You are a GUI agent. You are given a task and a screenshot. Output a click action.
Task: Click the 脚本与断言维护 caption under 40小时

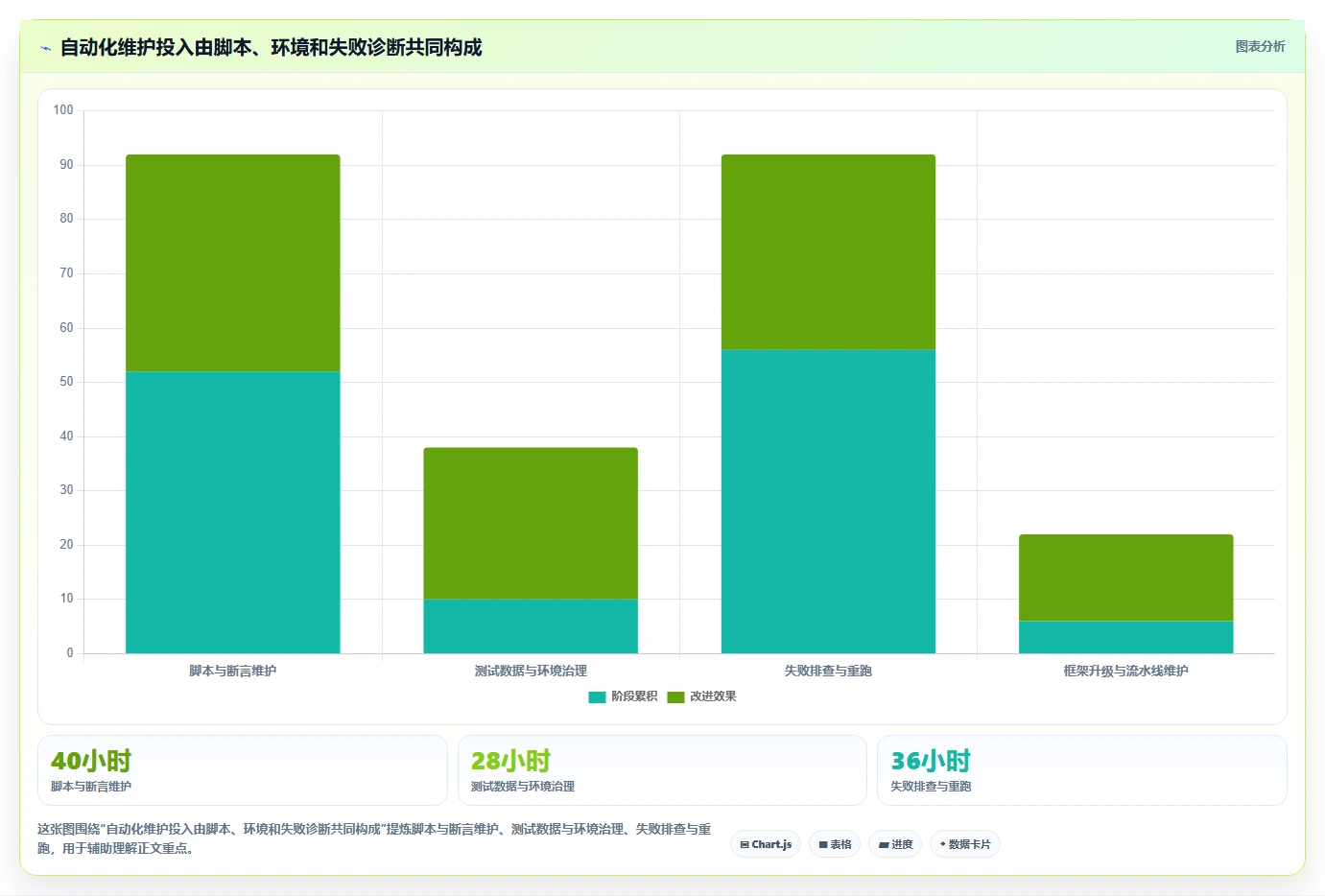[91, 786]
